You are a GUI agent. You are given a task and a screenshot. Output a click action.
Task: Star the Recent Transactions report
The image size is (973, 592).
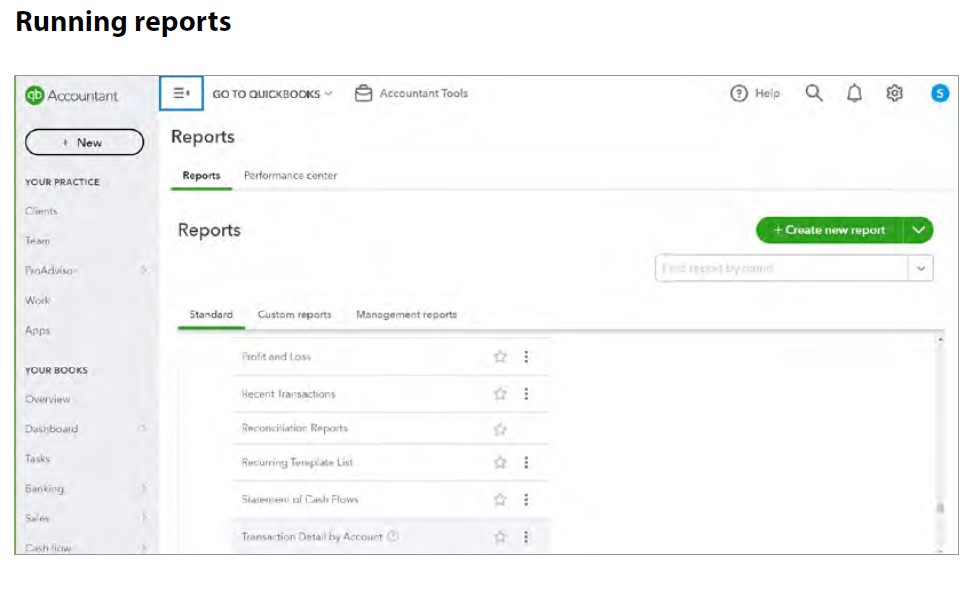(x=500, y=394)
